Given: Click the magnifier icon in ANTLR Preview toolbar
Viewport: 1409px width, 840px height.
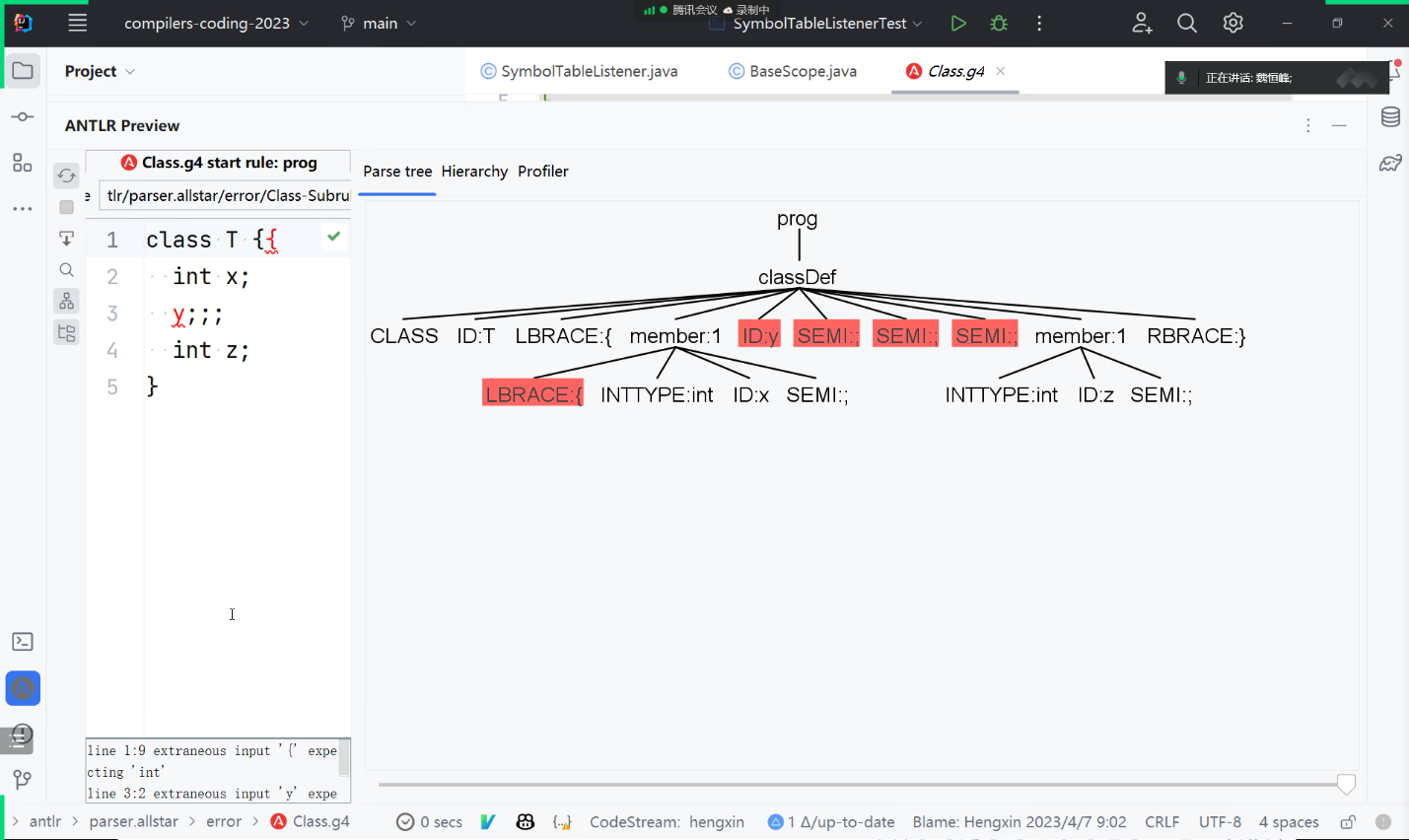Looking at the screenshot, I should click(x=66, y=270).
